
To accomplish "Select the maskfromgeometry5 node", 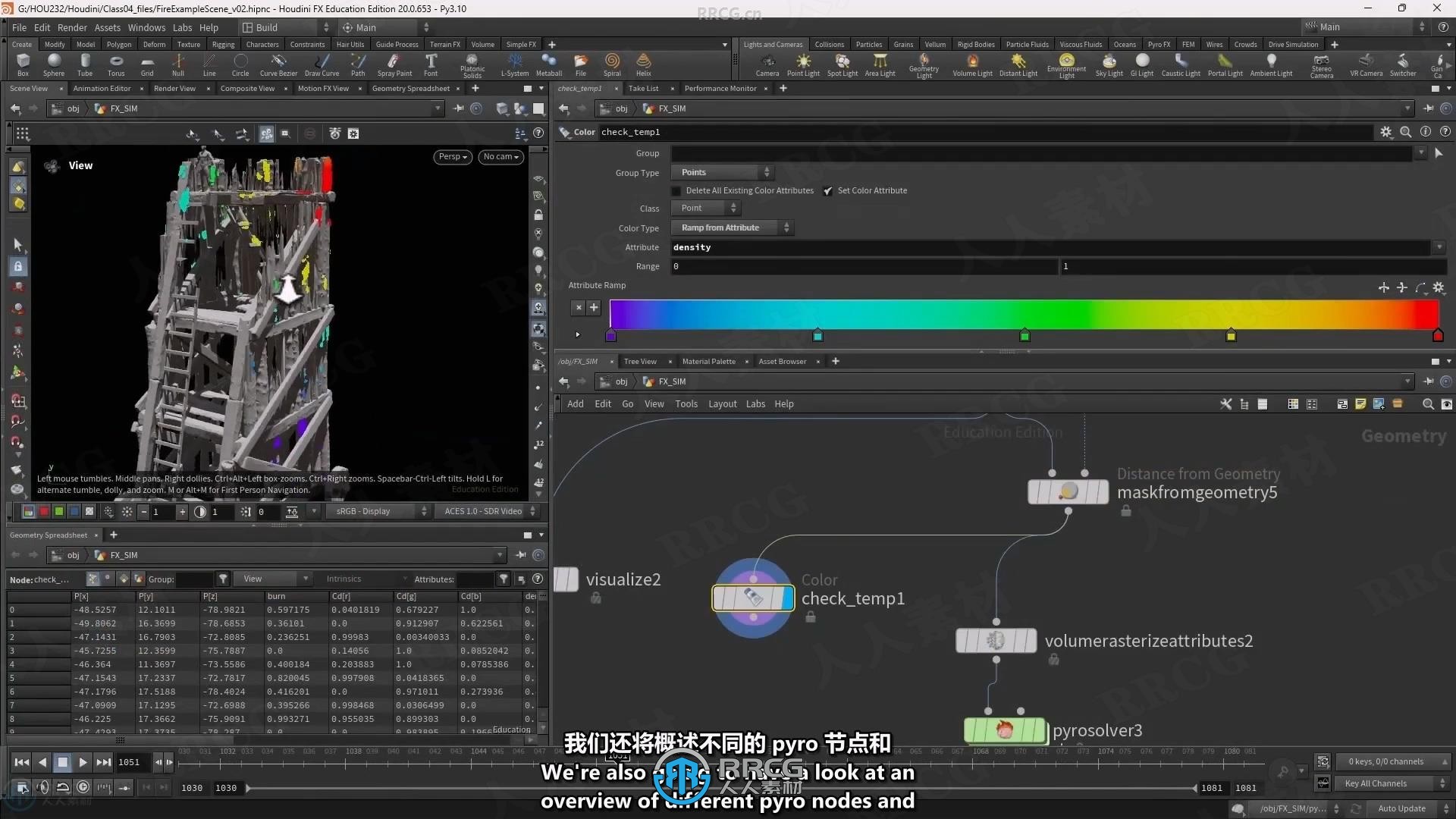I will pos(1068,492).
